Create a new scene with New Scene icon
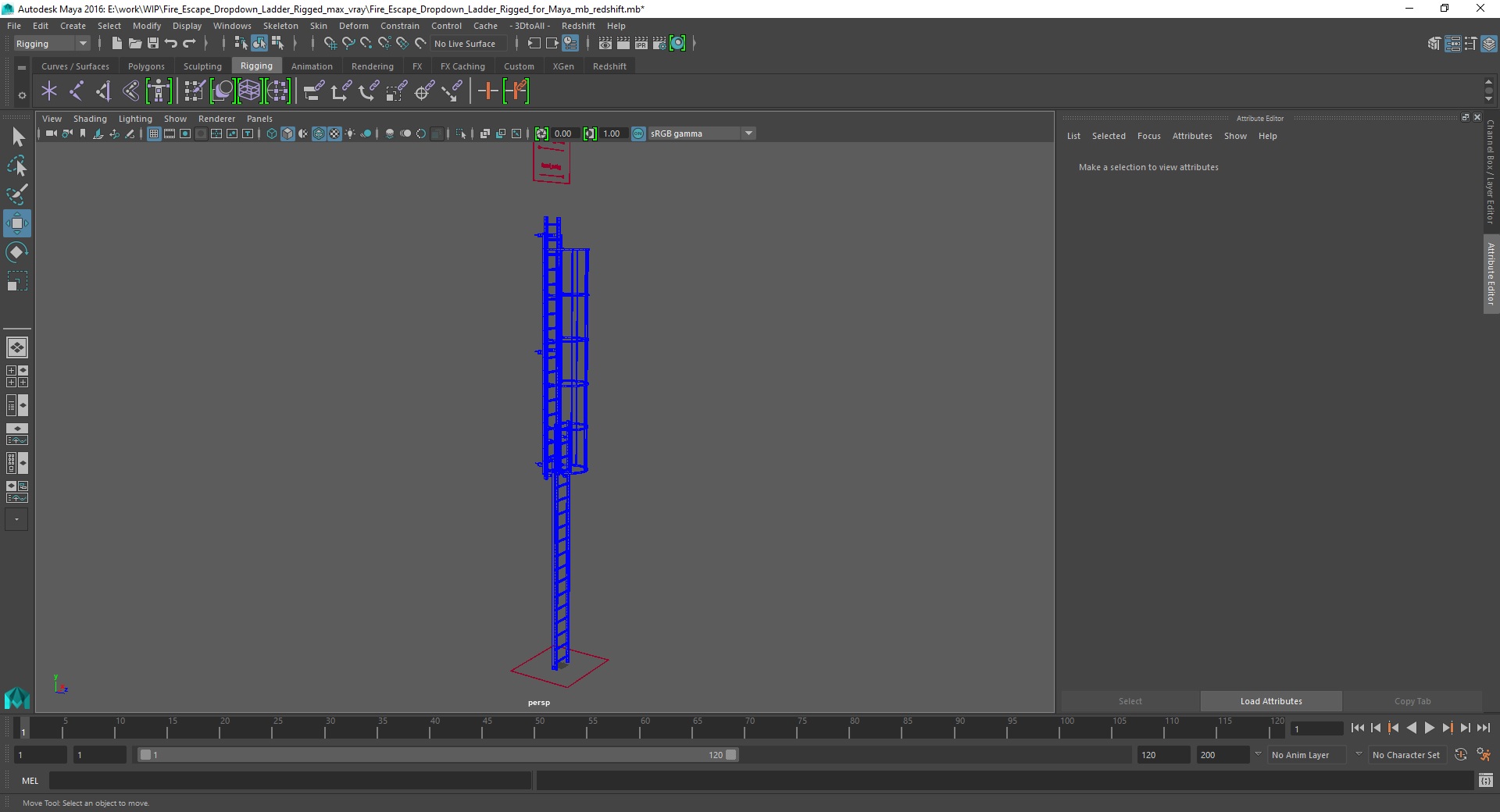 (116, 44)
